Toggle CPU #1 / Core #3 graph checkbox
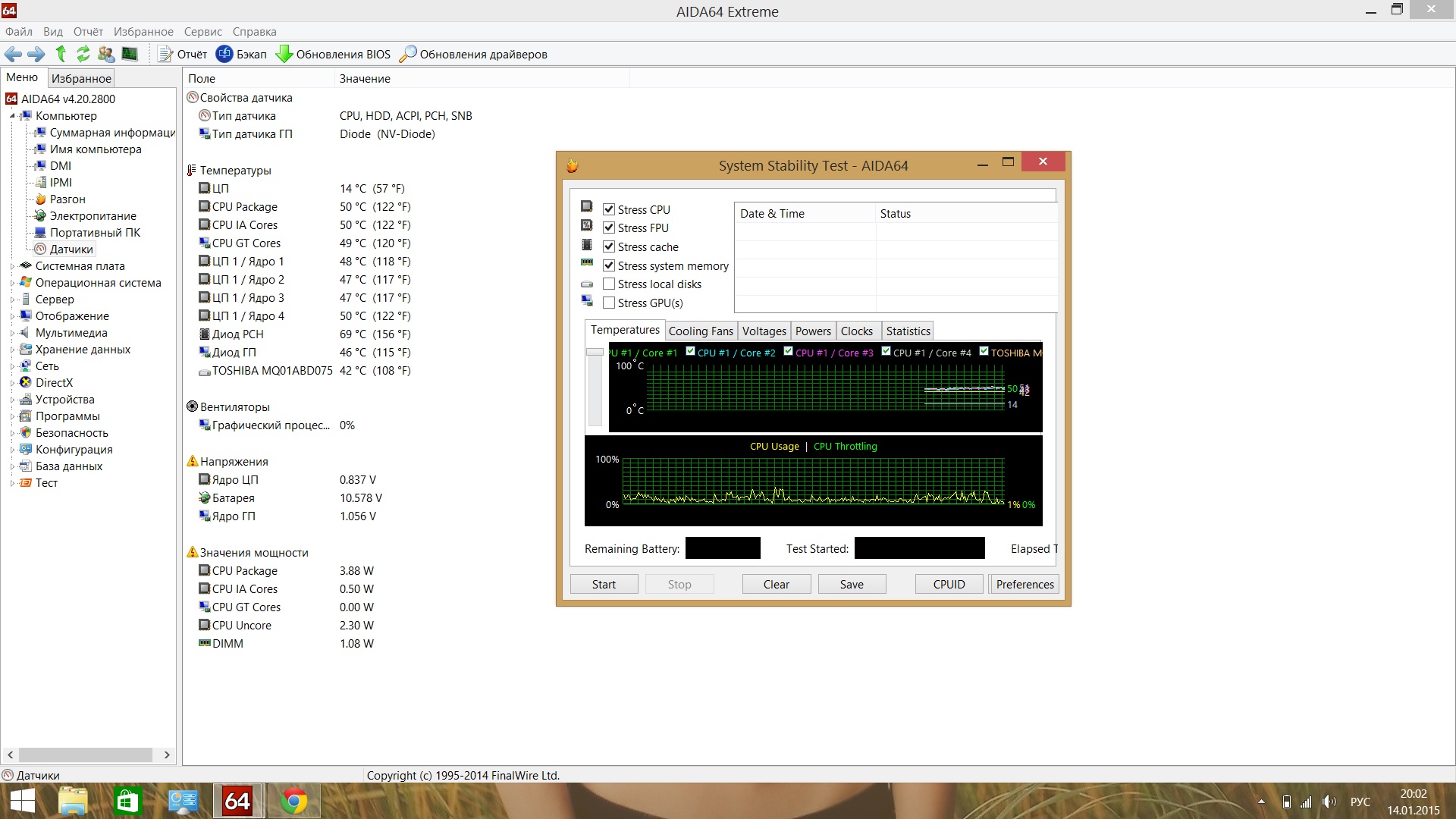Screen dimensions: 1456x819 tap(788, 352)
